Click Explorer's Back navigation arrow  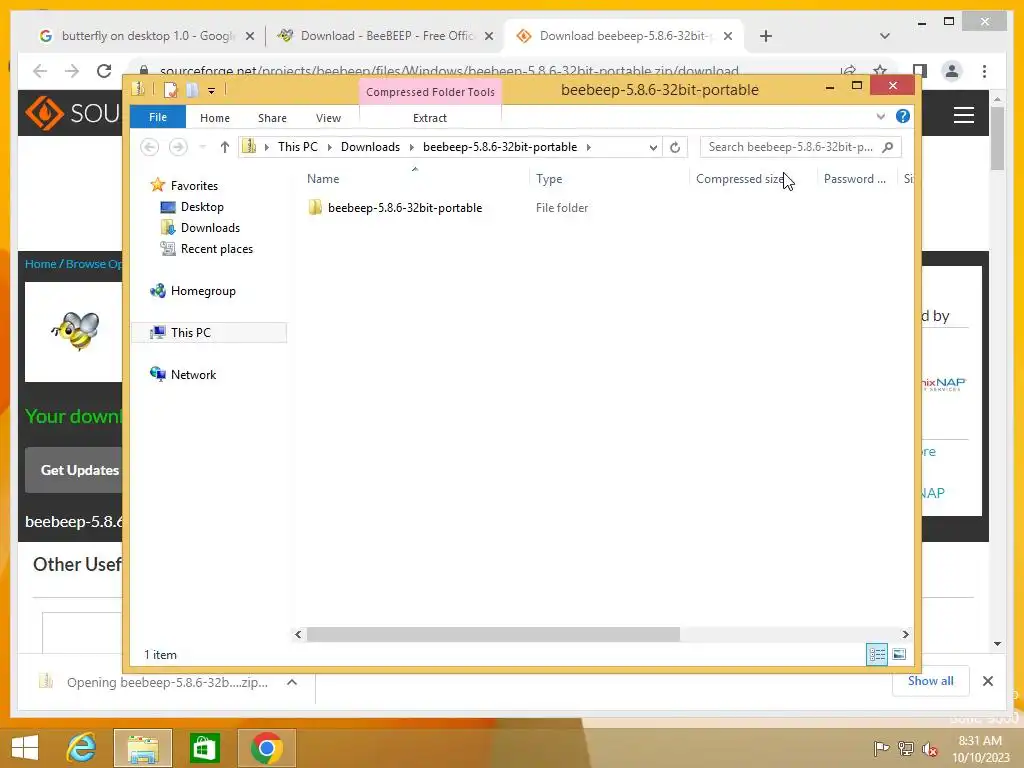point(150,147)
